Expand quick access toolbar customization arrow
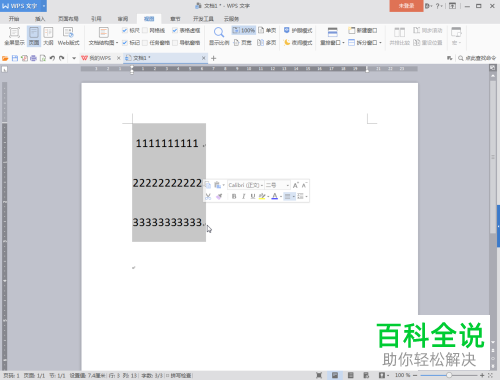 coord(74,58)
